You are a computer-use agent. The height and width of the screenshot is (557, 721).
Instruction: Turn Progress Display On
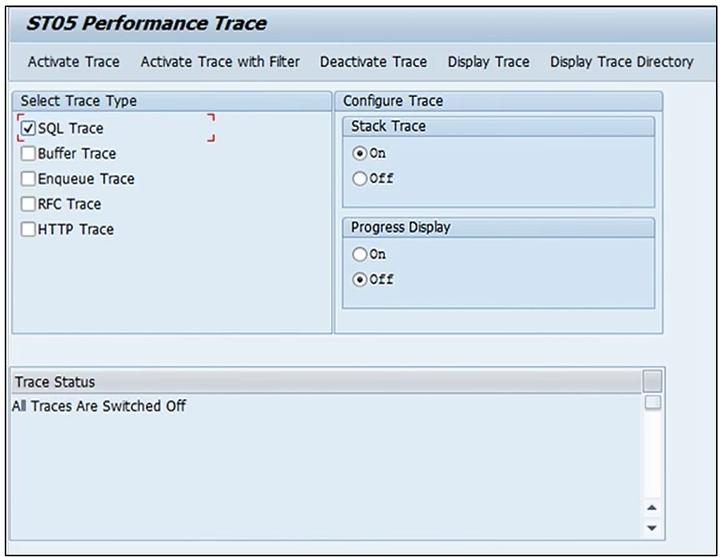point(360,254)
